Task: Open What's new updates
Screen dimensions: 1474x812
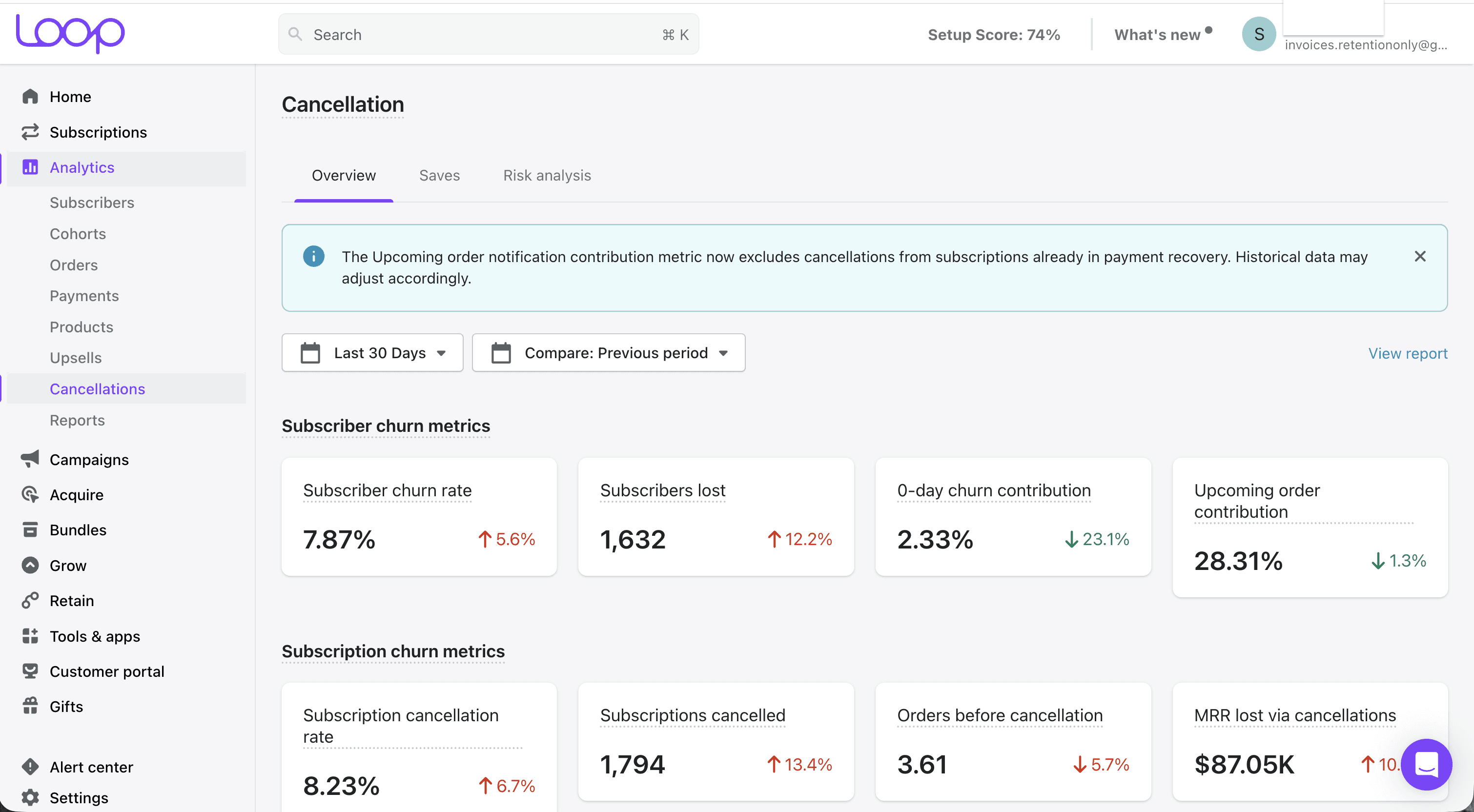Action: [1157, 34]
